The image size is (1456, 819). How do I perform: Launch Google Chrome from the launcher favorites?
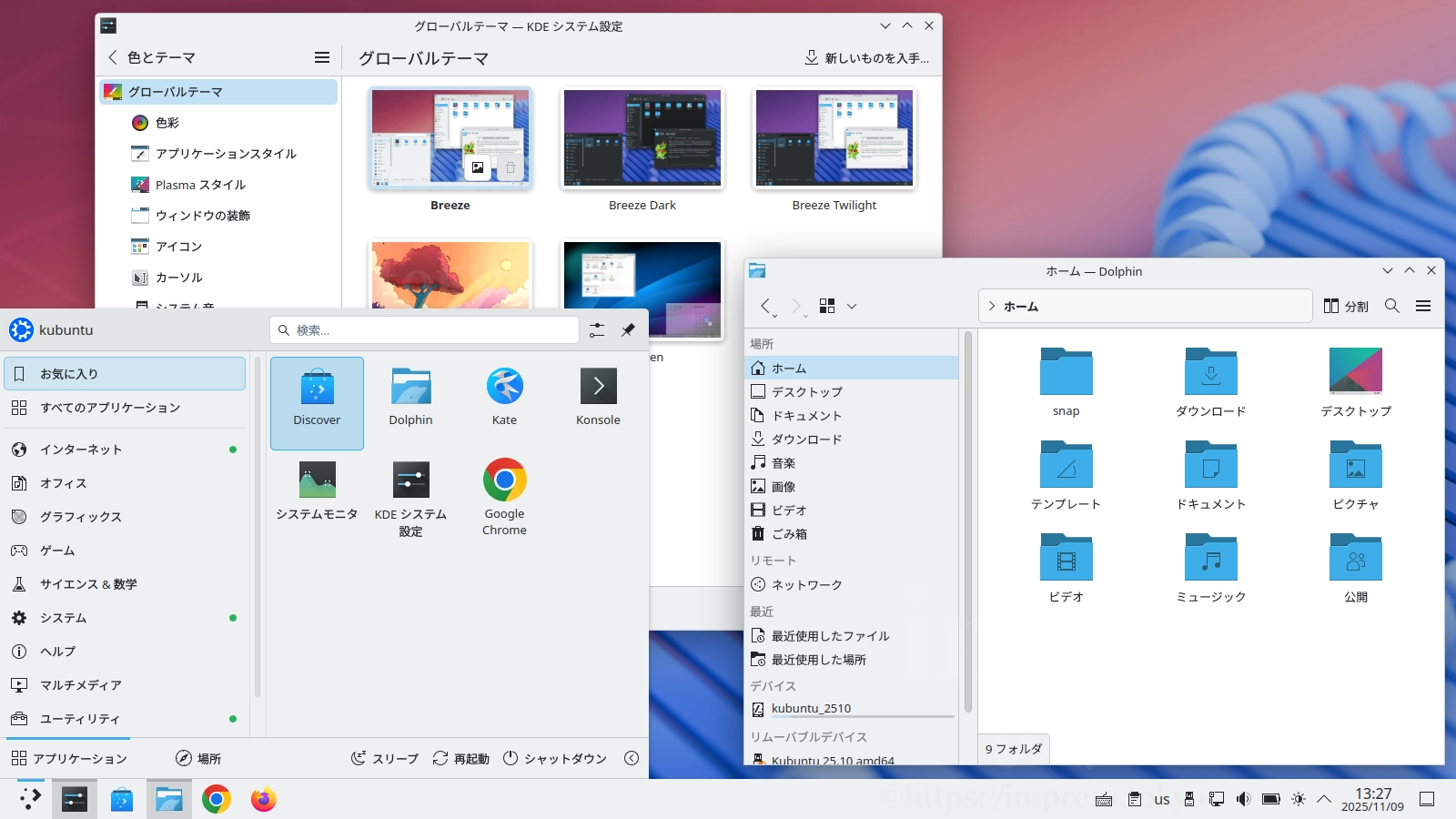(x=504, y=497)
